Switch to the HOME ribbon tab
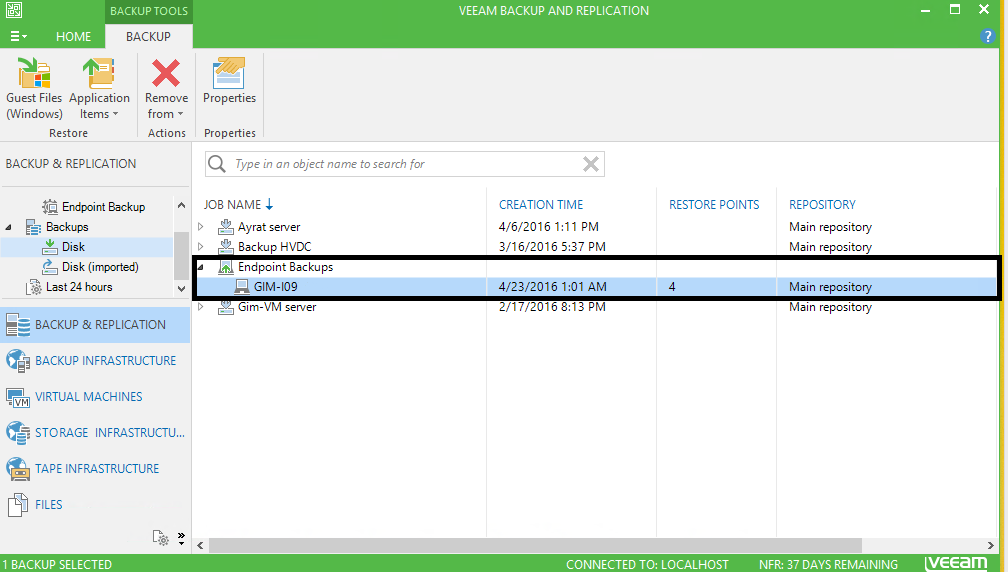Image resolution: width=1008 pixels, height=572 pixels. point(73,37)
